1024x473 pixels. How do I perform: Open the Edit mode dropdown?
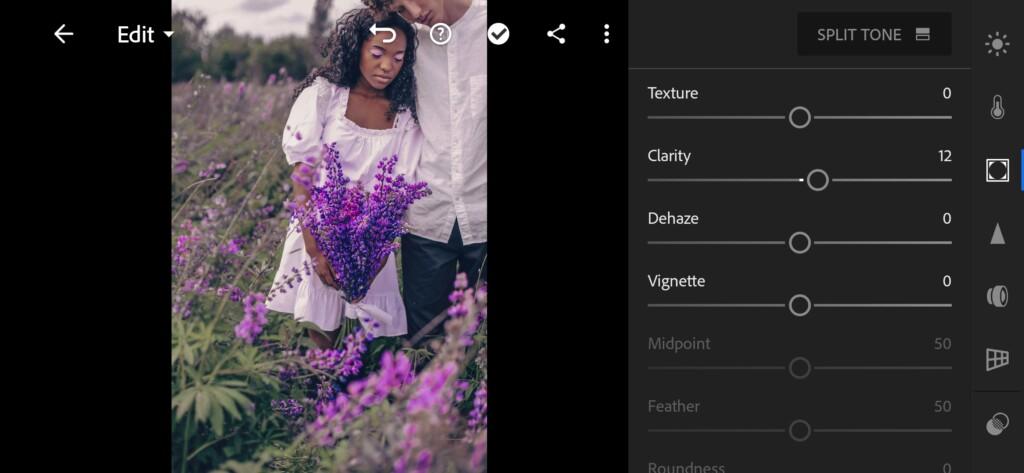[145, 35]
